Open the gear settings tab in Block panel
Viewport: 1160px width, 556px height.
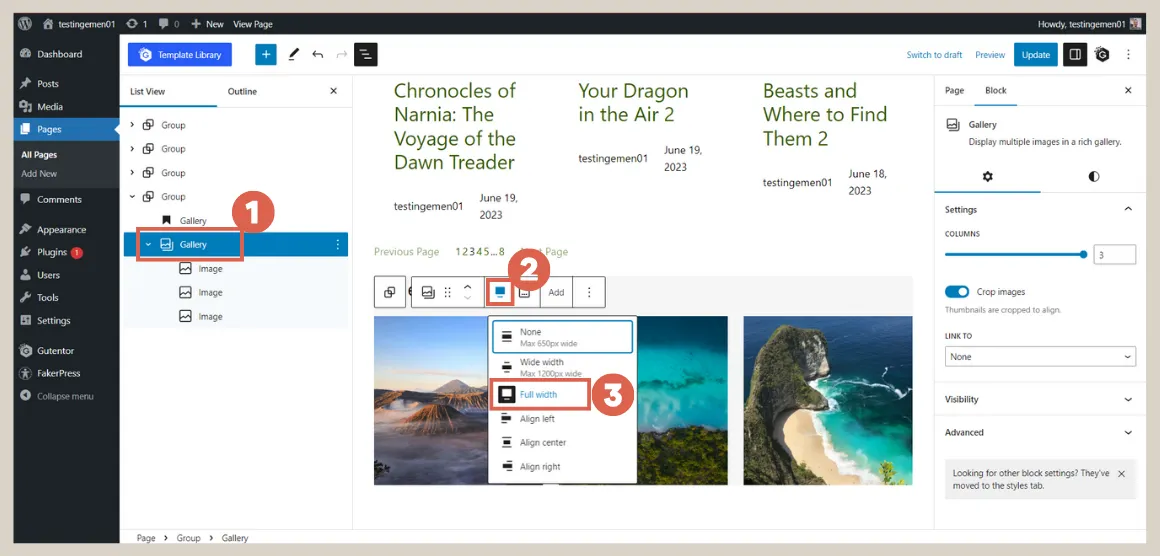coord(987,177)
